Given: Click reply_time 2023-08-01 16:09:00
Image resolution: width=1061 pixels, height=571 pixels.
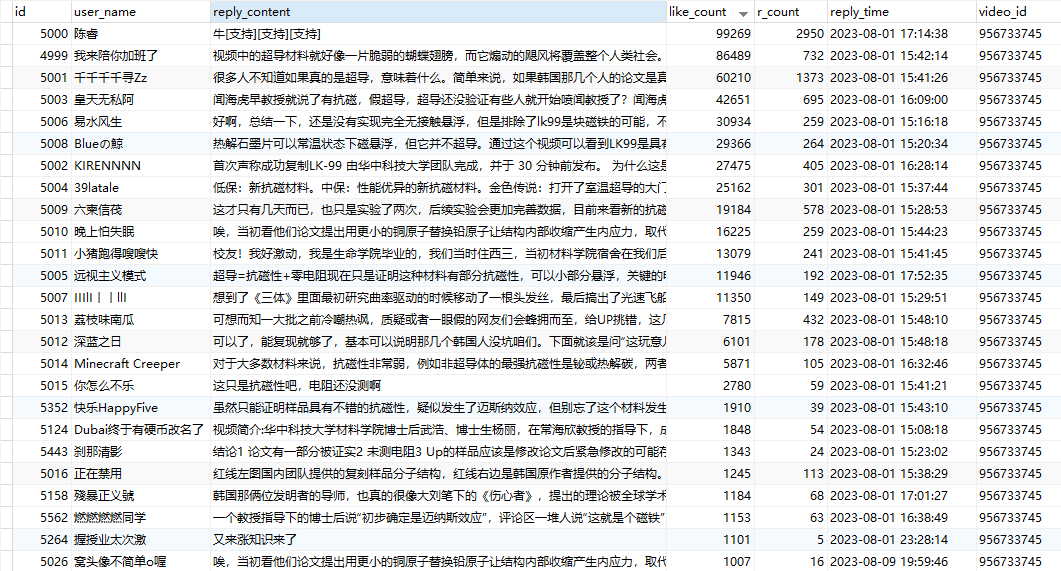Looking at the screenshot, I should [889, 99].
